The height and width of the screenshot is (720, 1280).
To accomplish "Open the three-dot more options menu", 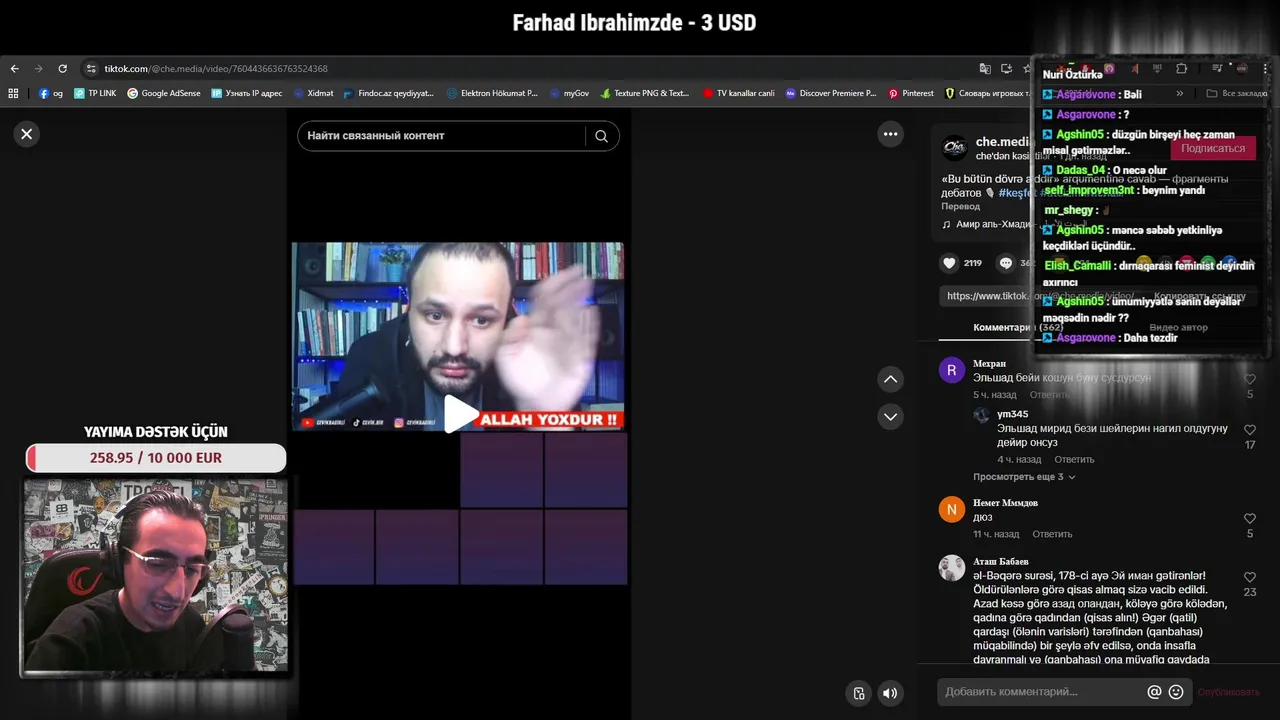I will pyautogui.click(x=890, y=134).
